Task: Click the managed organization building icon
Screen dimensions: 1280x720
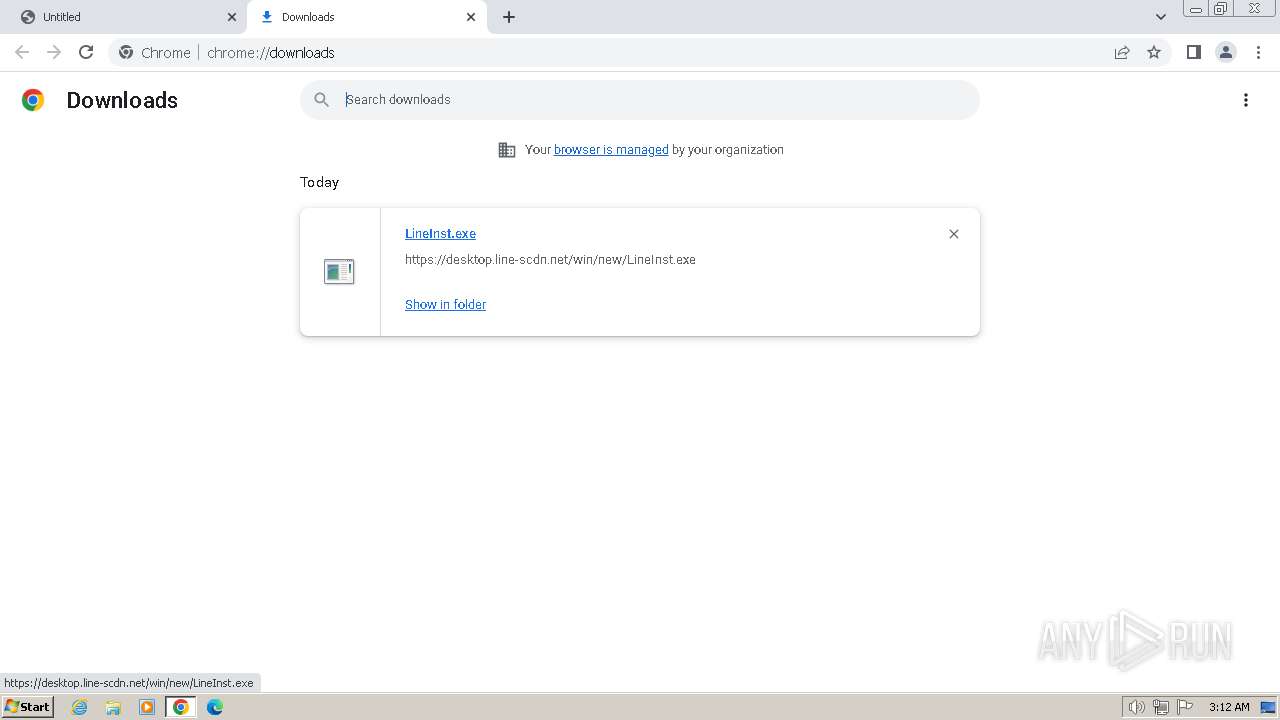Action: click(x=507, y=150)
